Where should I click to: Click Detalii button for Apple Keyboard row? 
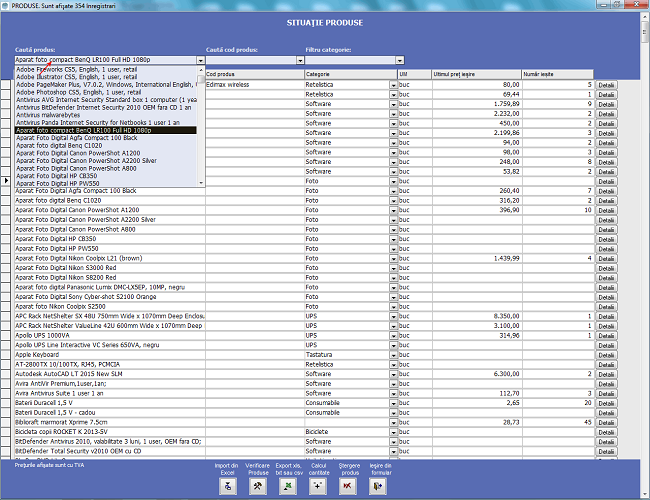(x=606, y=355)
